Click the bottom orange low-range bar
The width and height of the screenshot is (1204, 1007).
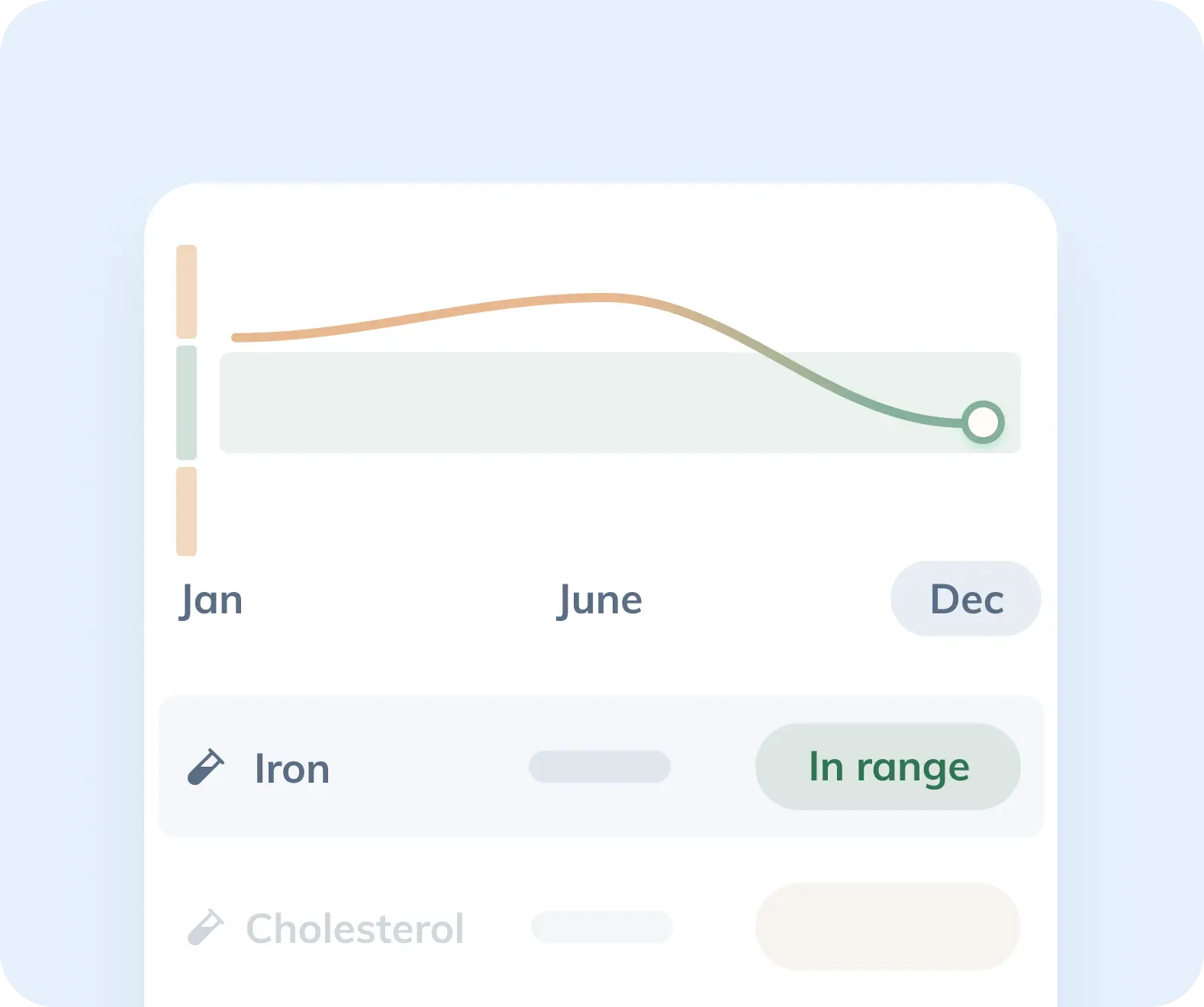pyautogui.click(x=187, y=511)
